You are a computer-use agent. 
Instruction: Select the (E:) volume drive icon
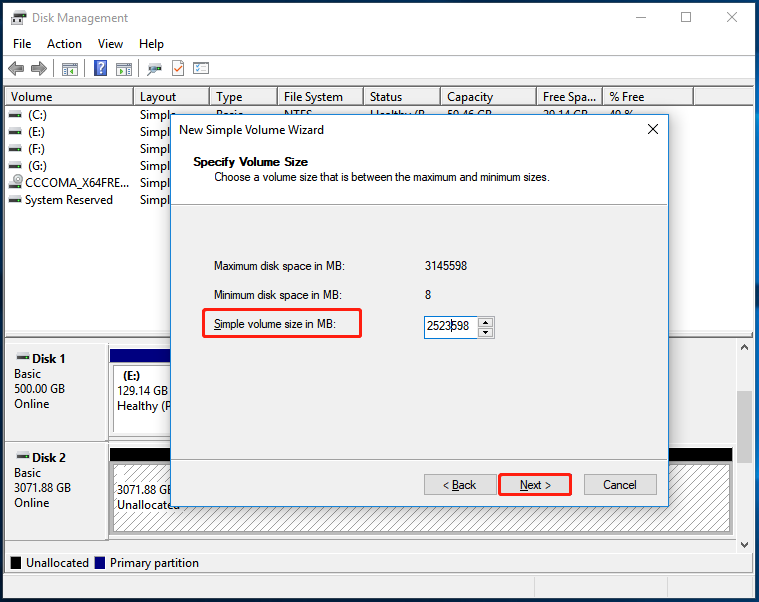click(x=15, y=132)
